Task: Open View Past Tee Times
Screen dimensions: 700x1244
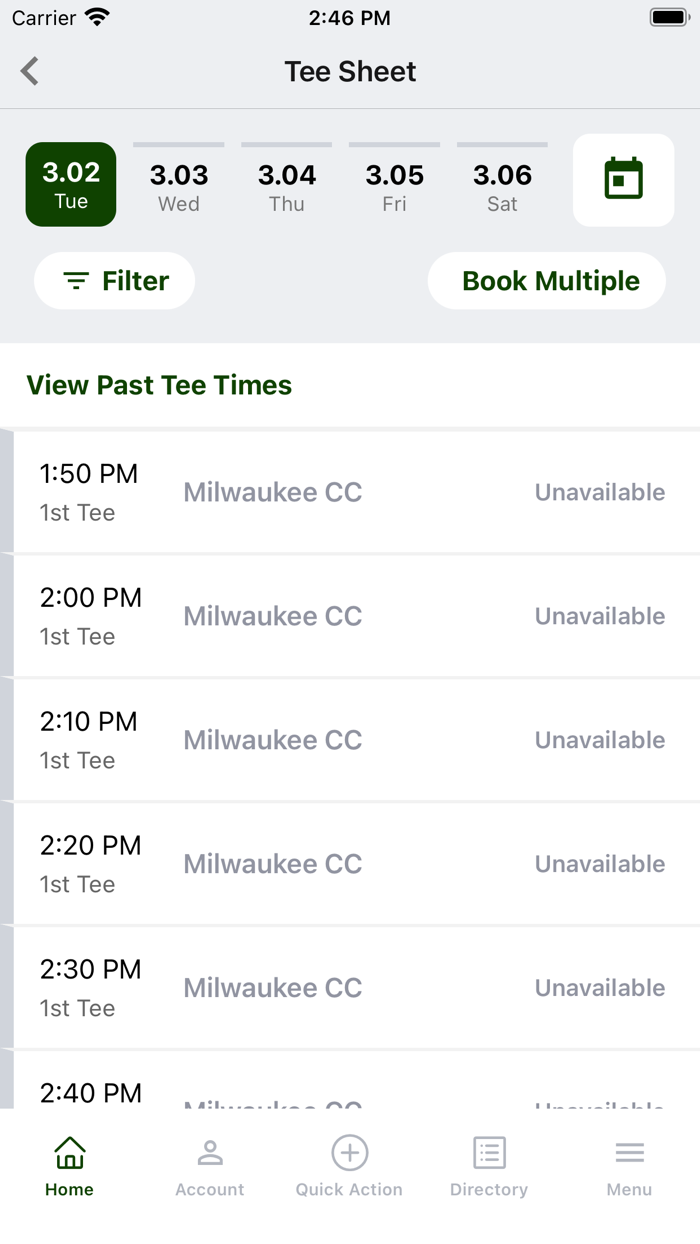Action: click(x=159, y=385)
